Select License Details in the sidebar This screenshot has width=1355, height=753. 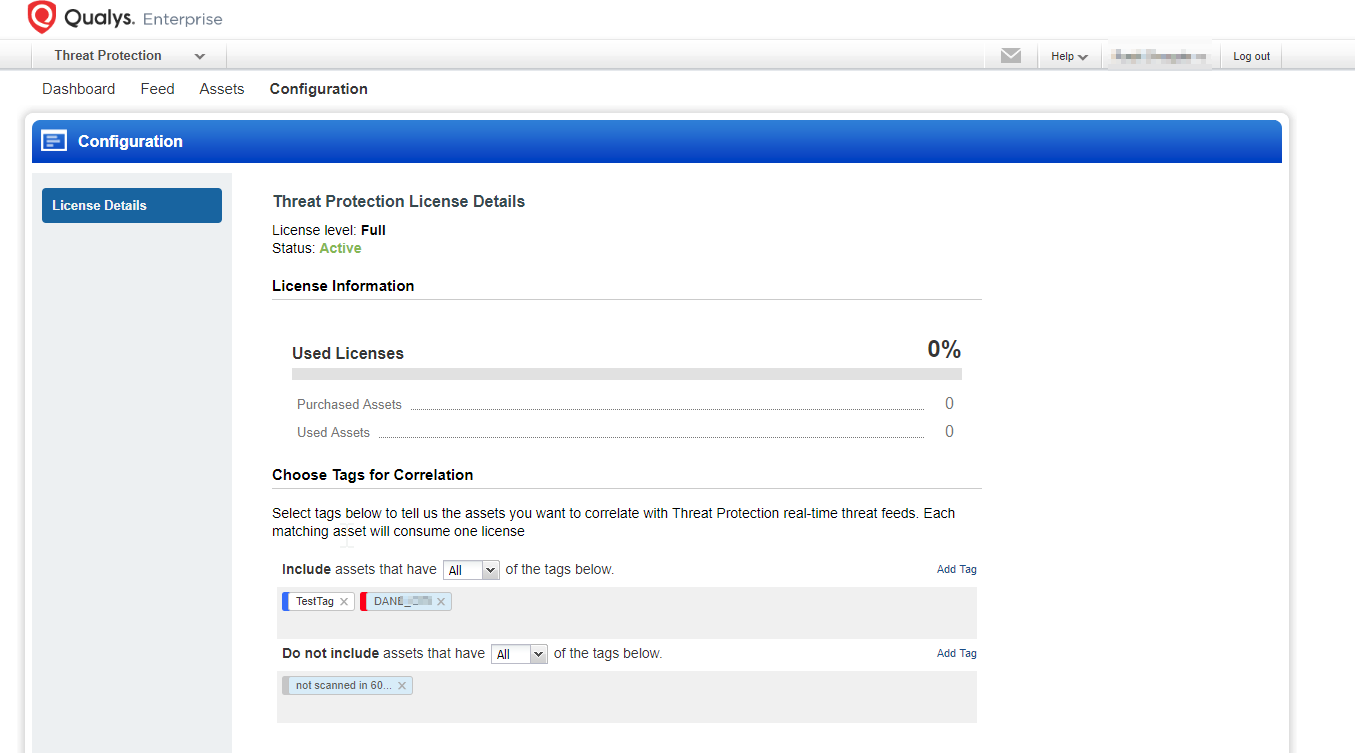click(132, 205)
